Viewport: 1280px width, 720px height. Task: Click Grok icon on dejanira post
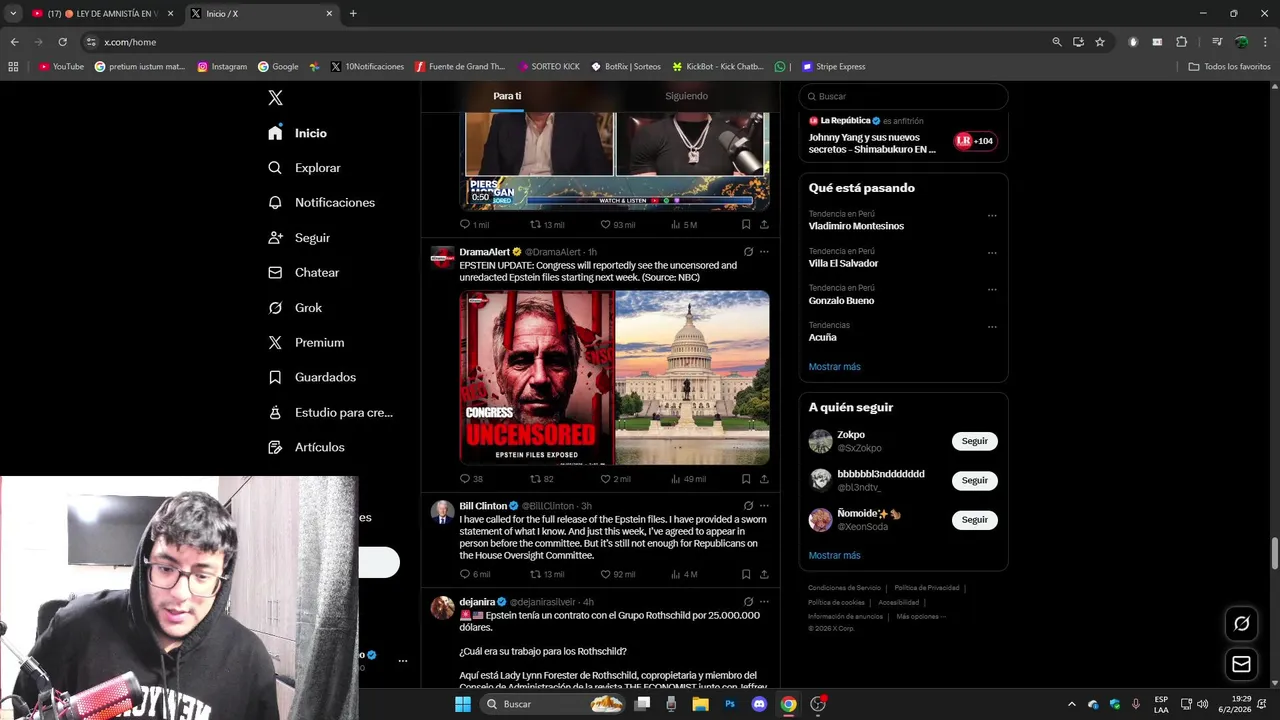pos(748,602)
